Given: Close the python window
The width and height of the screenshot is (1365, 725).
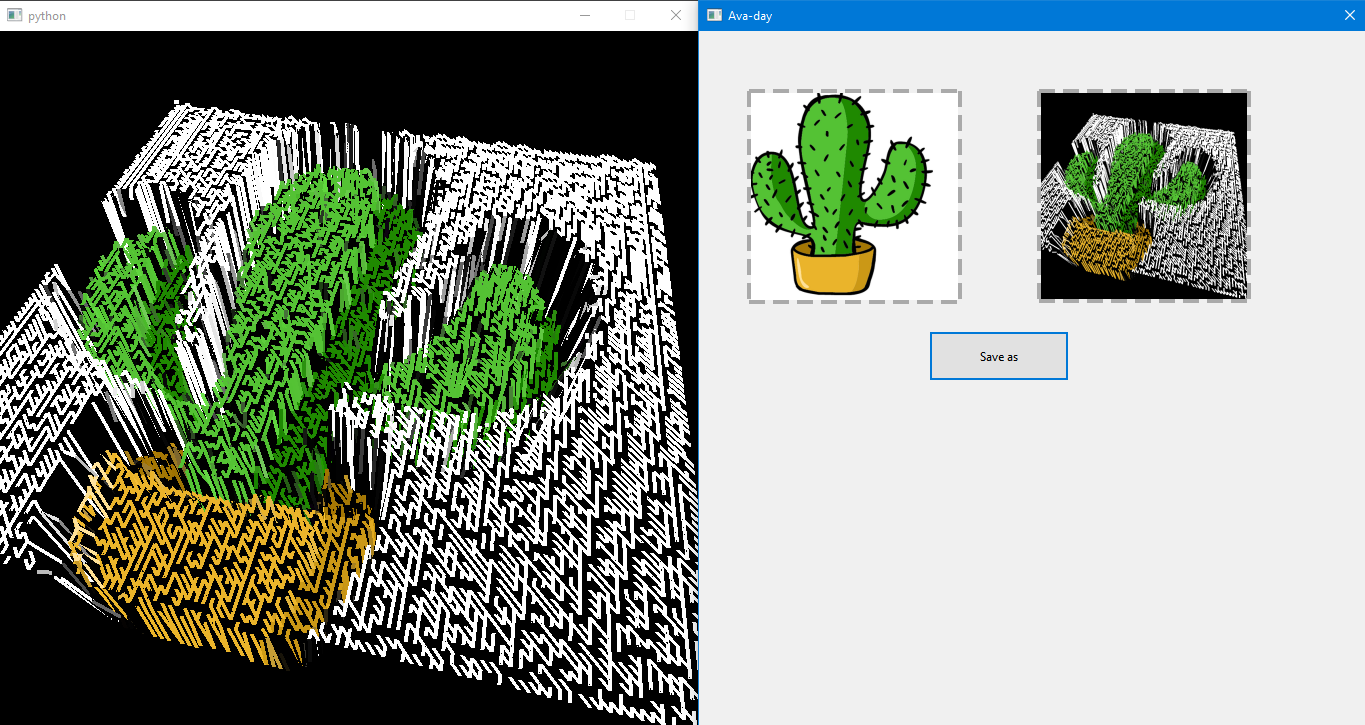Looking at the screenshot, I should point(676,15).
